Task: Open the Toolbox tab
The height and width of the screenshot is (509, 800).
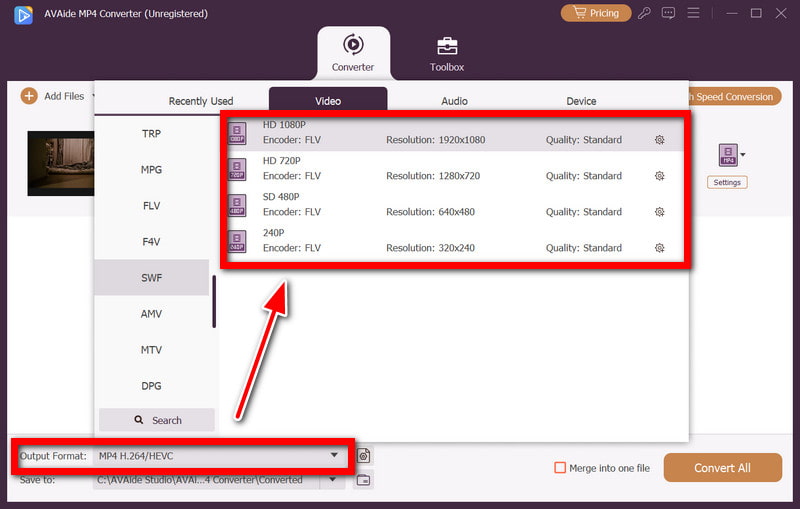Action: [x=447, y=55]
